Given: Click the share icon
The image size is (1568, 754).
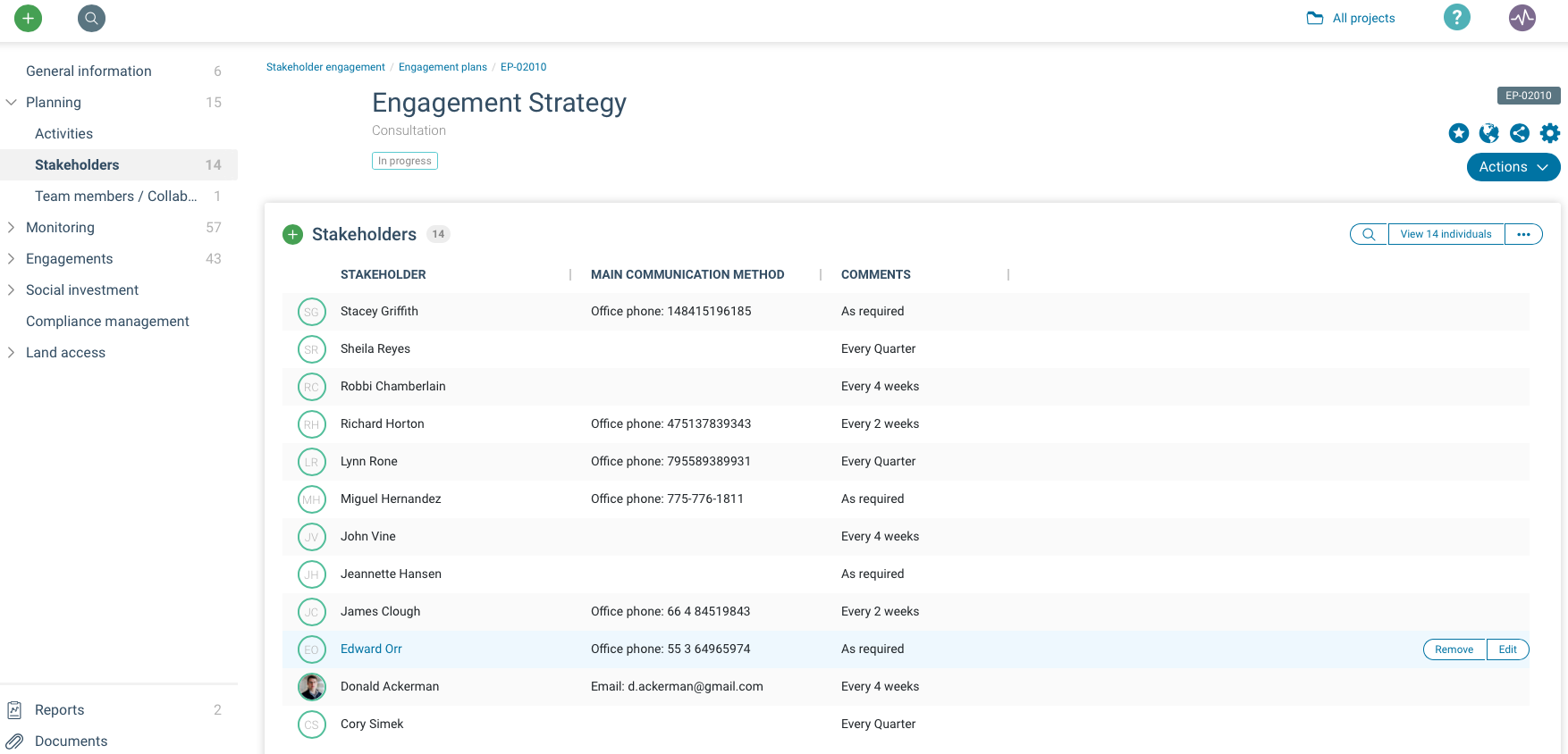Looking at the screenshot, I should [1519, 133].
